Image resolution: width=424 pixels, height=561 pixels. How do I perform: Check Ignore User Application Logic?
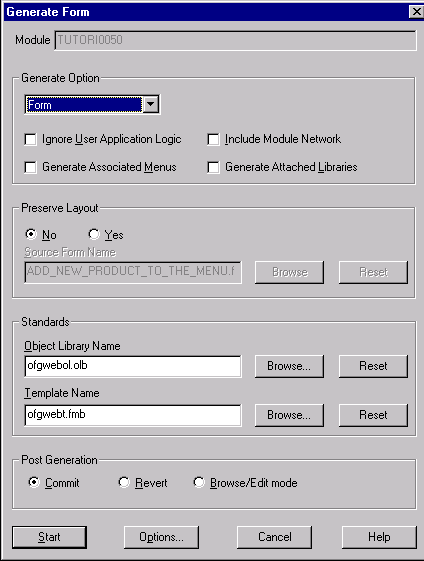point(30,139)
